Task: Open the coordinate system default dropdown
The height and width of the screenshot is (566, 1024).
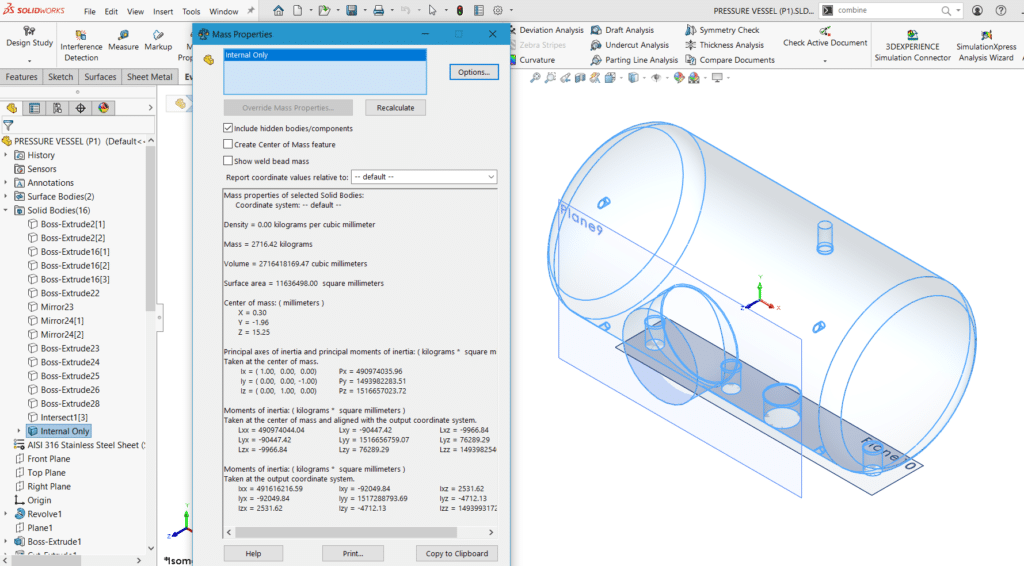Action: (424, 177)
